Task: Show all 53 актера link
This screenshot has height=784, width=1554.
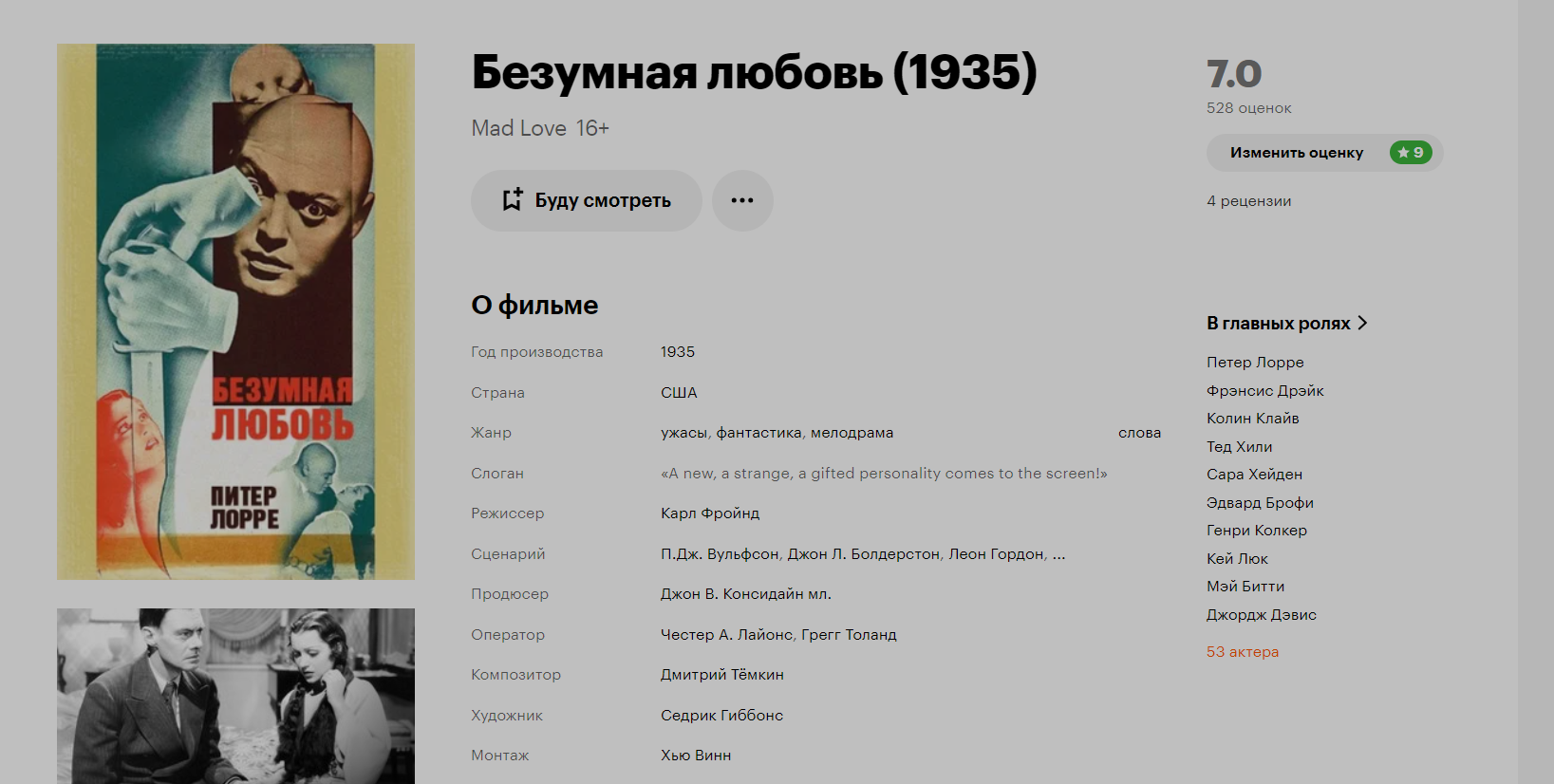Action: pos(1243,652)
